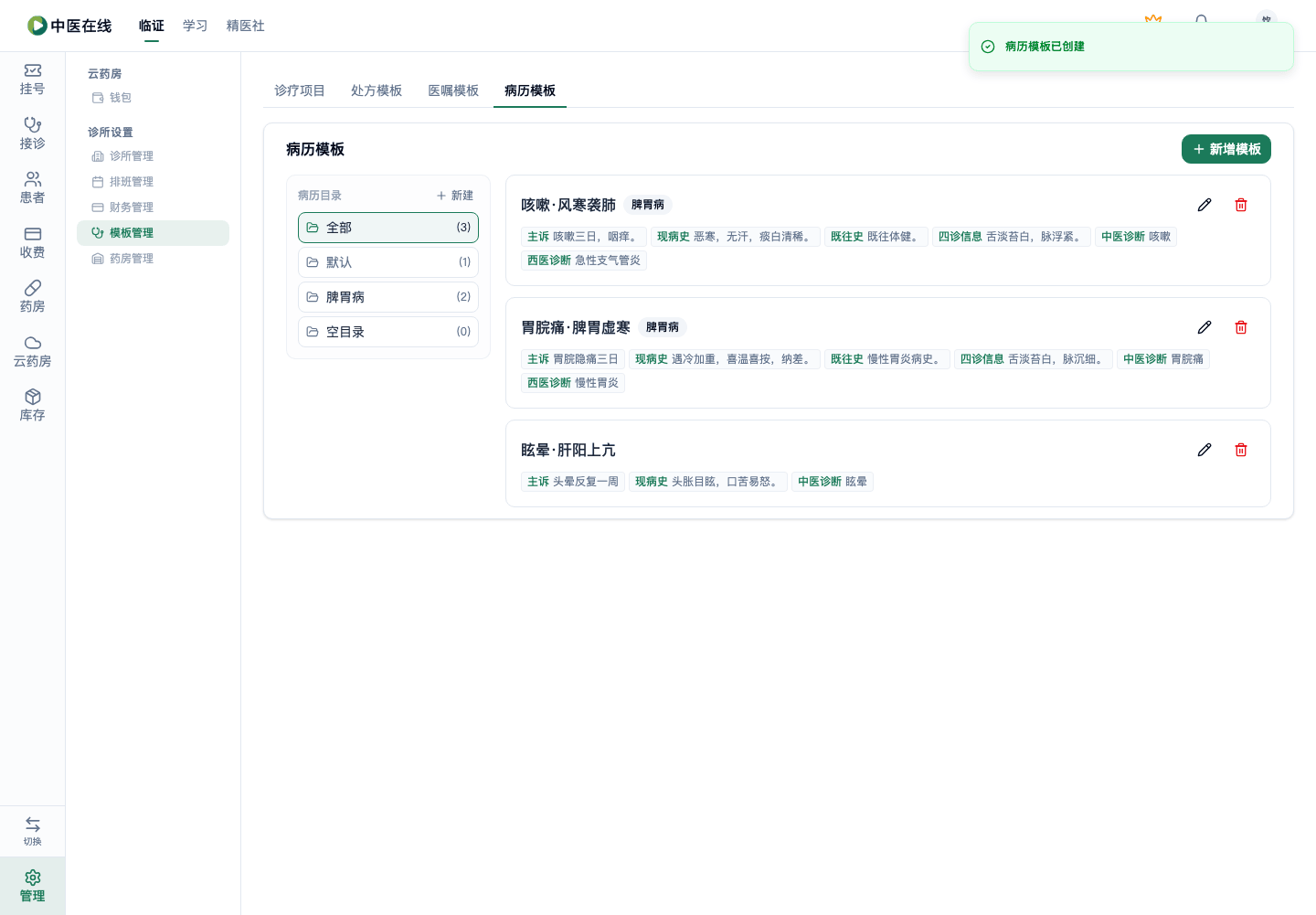Image resolution: width=1316 pixels, height=915 pixels.
Task: Select 模板管理 in the settings menu
Action: point(153,233)
